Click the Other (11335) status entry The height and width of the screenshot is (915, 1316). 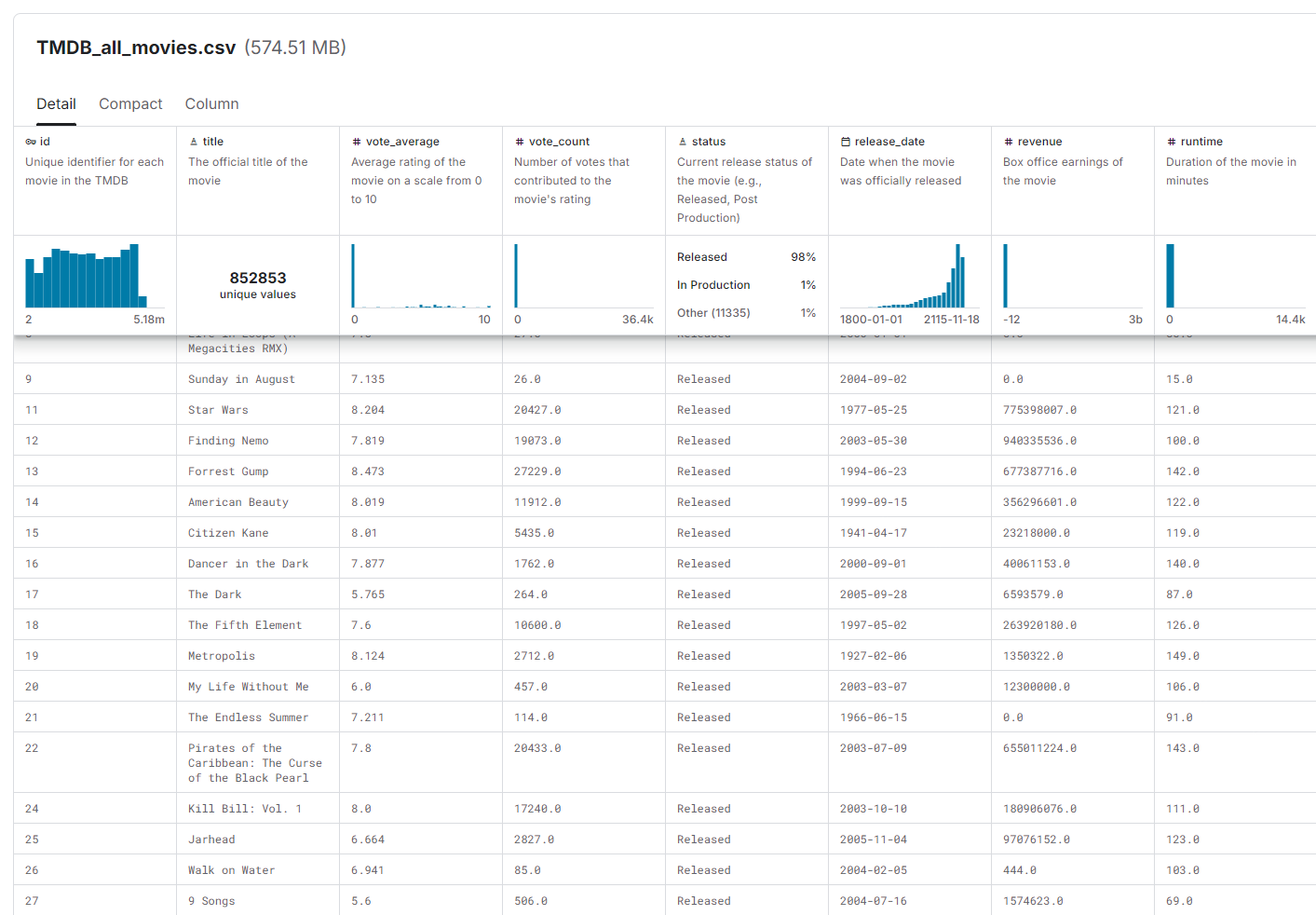[x=746, y=313]
